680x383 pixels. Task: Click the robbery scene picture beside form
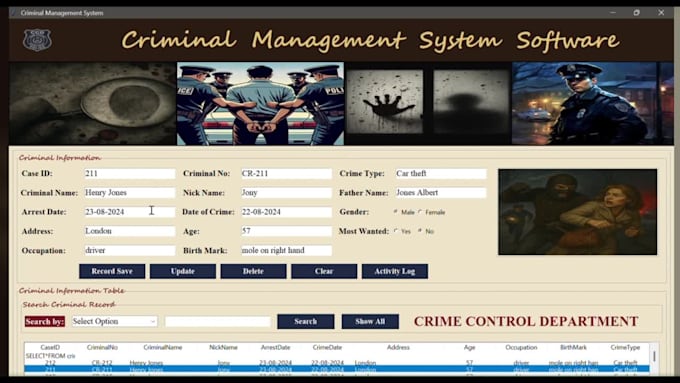coord(578,212)
